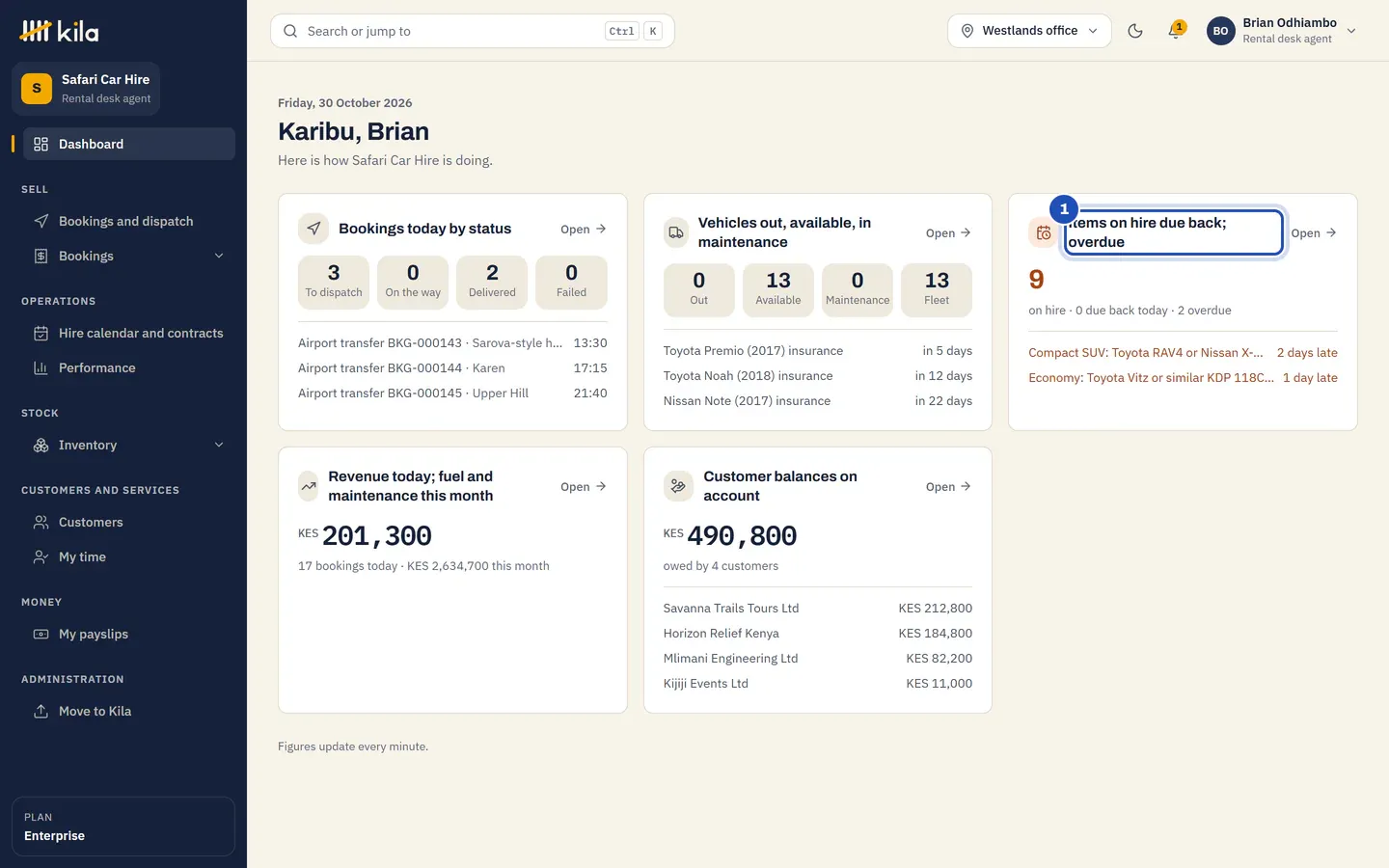Click the calendar-clock icon on overdue card

tap(1044, 232)
